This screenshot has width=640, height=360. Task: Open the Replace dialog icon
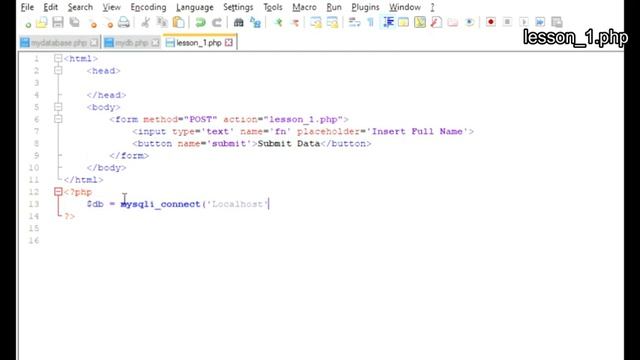(256, 22)
